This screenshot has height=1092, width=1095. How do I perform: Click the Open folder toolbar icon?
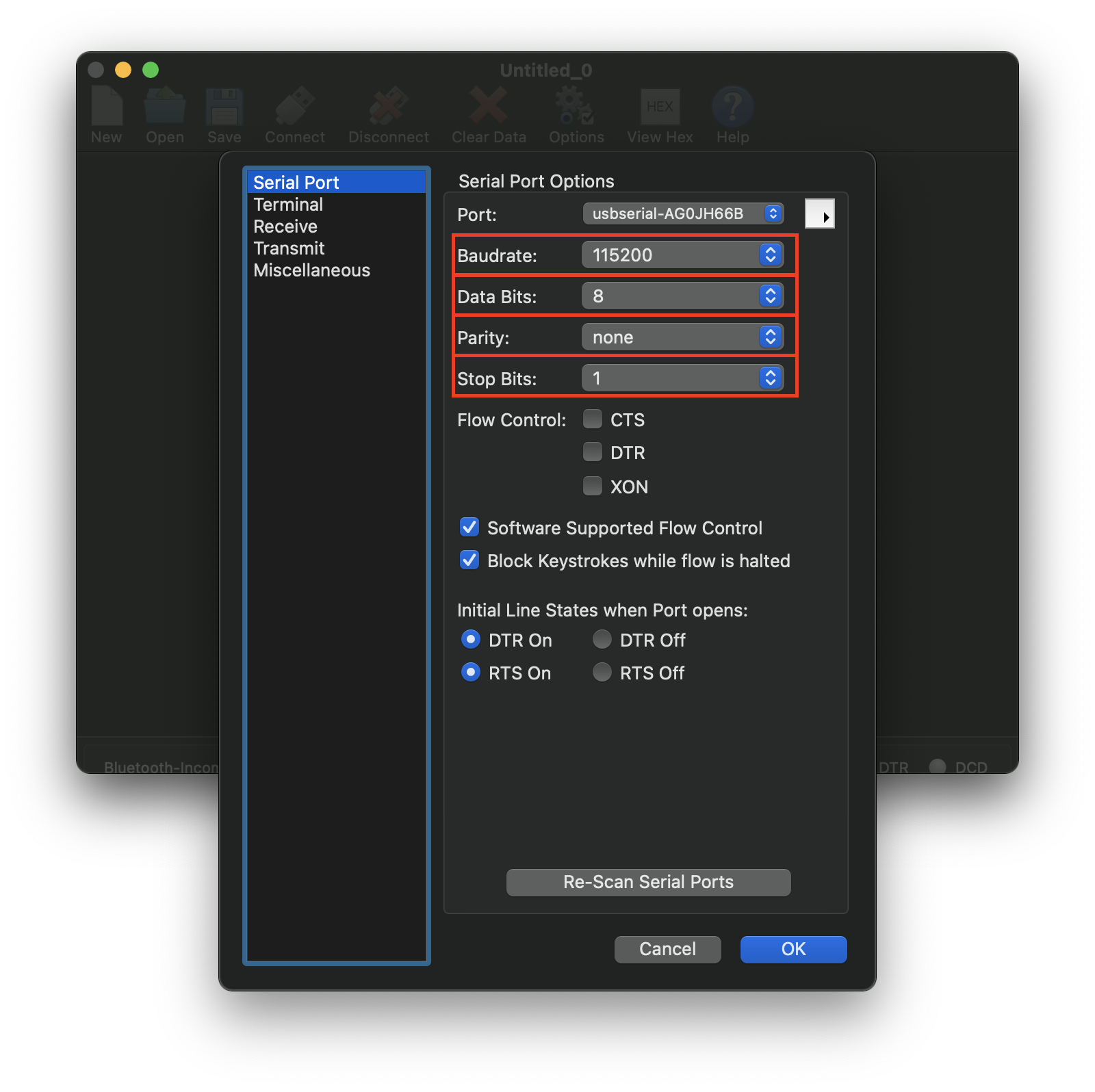(165, 107)
